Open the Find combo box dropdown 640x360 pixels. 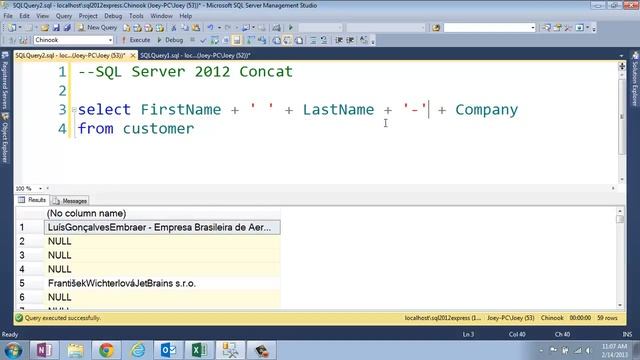pyautogui.click(x=533, y=27)
